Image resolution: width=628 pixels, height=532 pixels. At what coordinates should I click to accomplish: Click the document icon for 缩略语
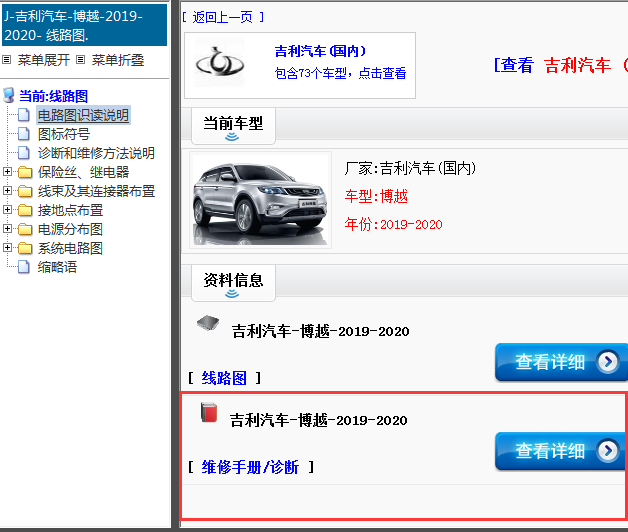tap(24, 267)
